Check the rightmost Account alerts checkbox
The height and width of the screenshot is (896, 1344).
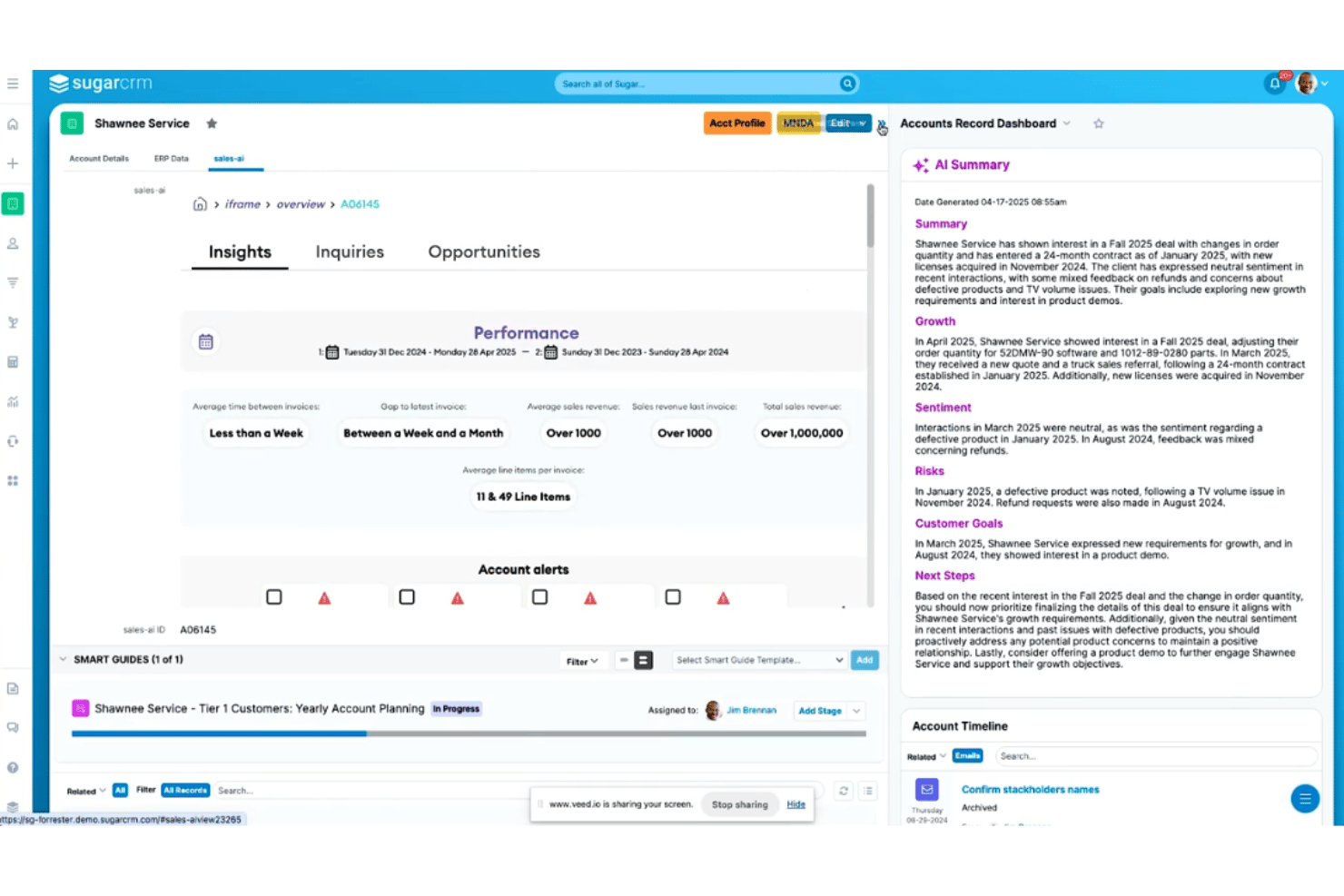point(673,597)
